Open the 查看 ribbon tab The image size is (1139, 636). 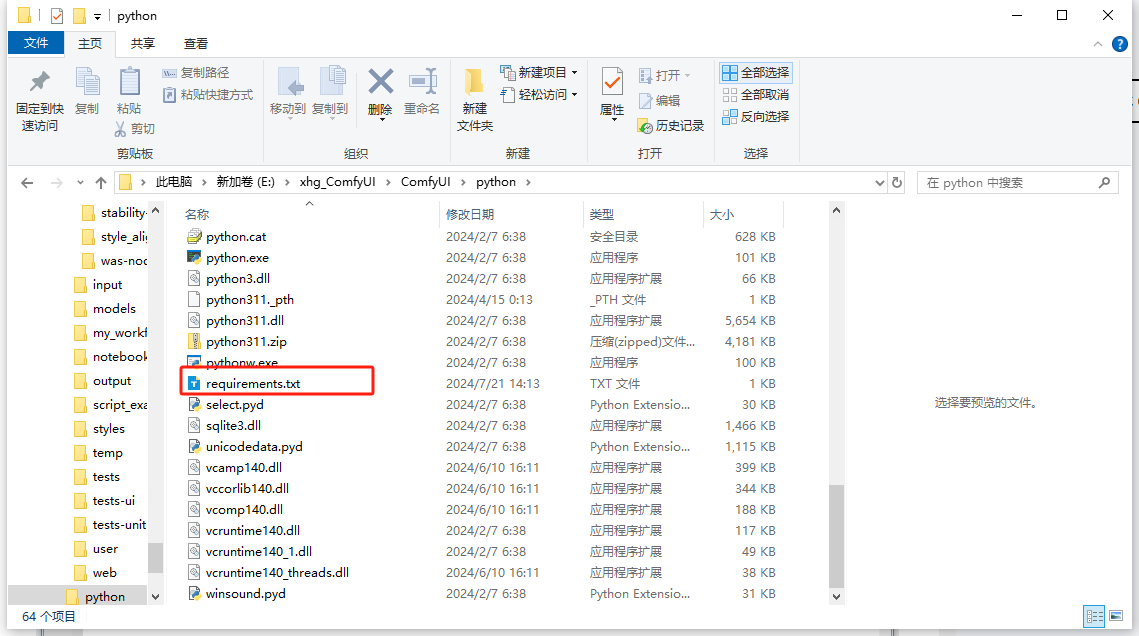click(196, 44)
